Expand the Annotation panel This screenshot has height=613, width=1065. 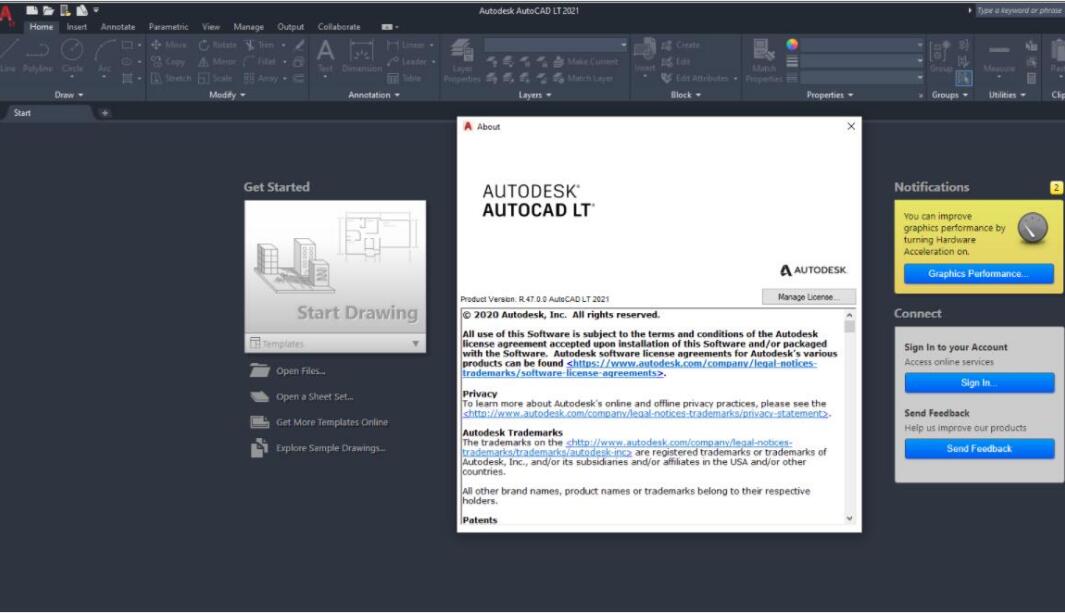click(374, 95)
